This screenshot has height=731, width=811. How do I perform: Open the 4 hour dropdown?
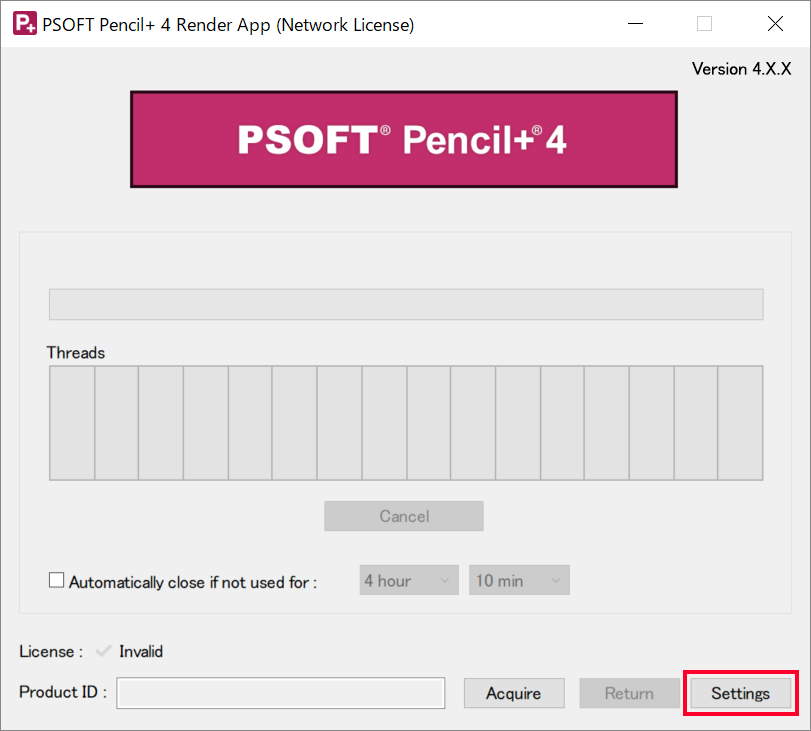coord(409,581)
